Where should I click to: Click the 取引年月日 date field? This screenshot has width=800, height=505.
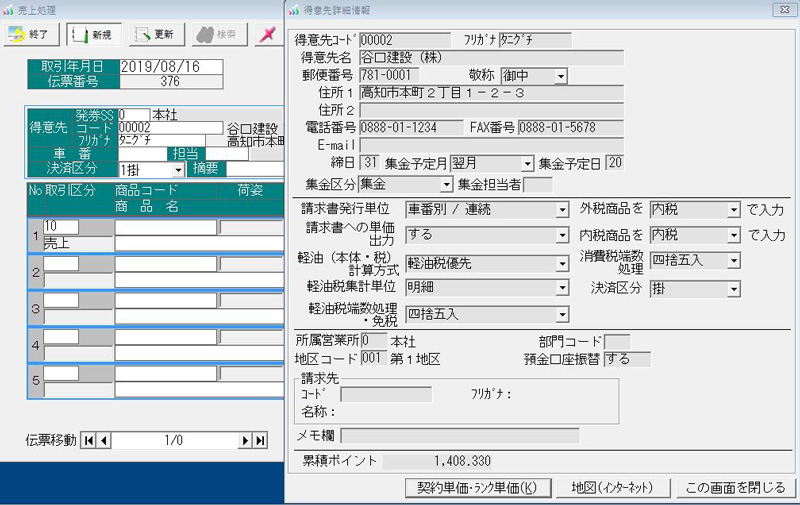pyautogui.click(x=158, y=67)
